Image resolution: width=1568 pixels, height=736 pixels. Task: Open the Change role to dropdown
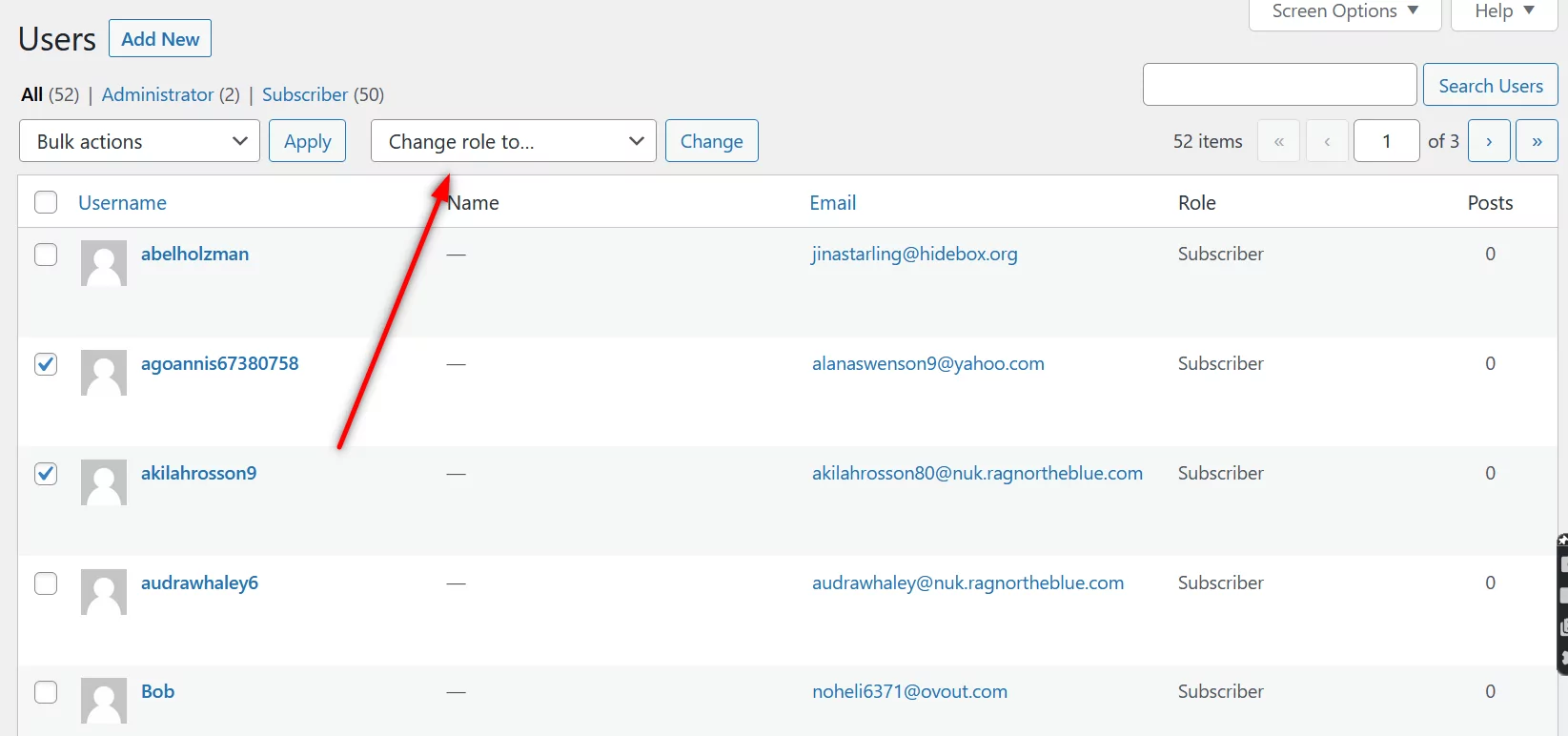click(513, 141)
